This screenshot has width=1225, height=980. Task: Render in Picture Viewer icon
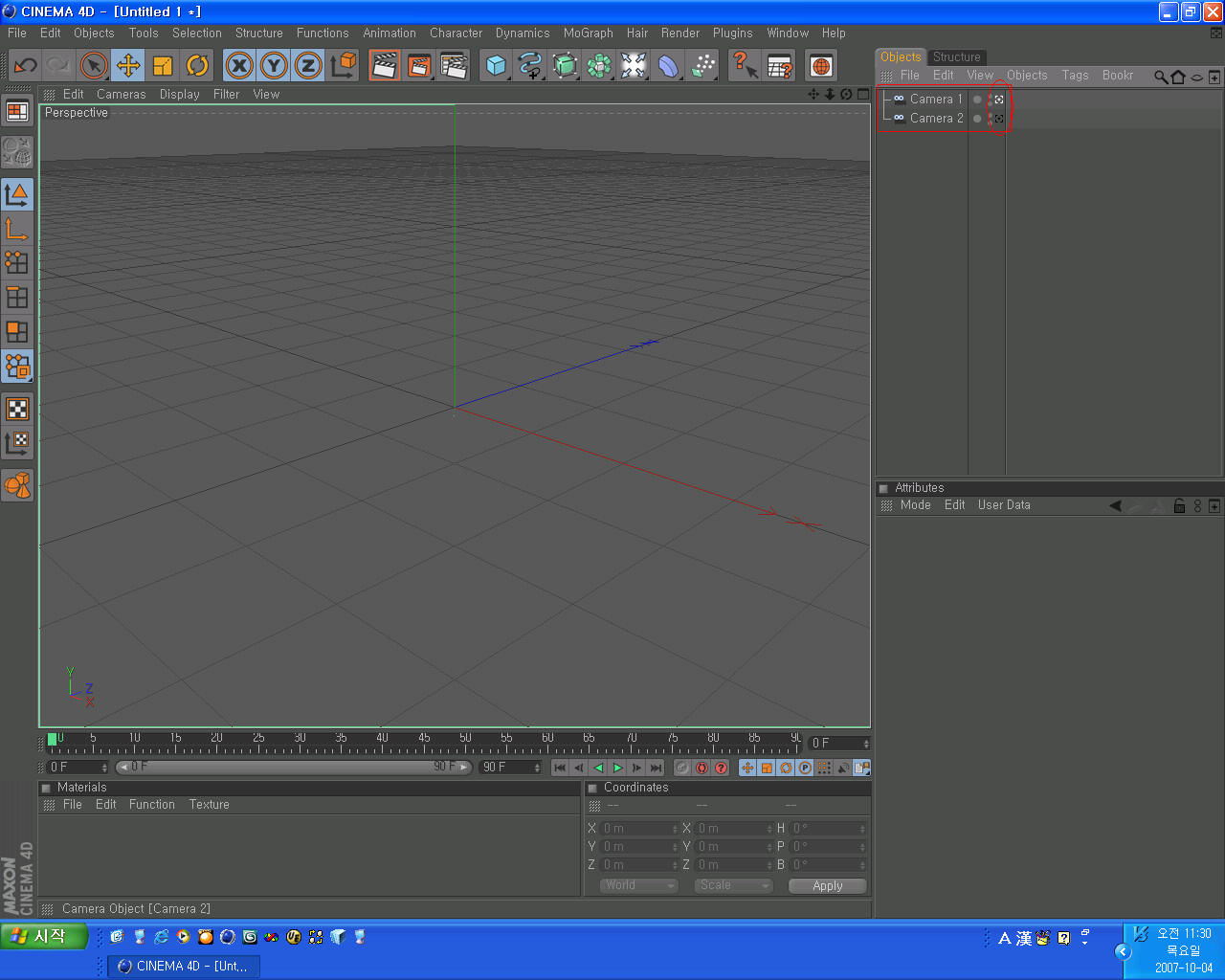pos(419,66)
